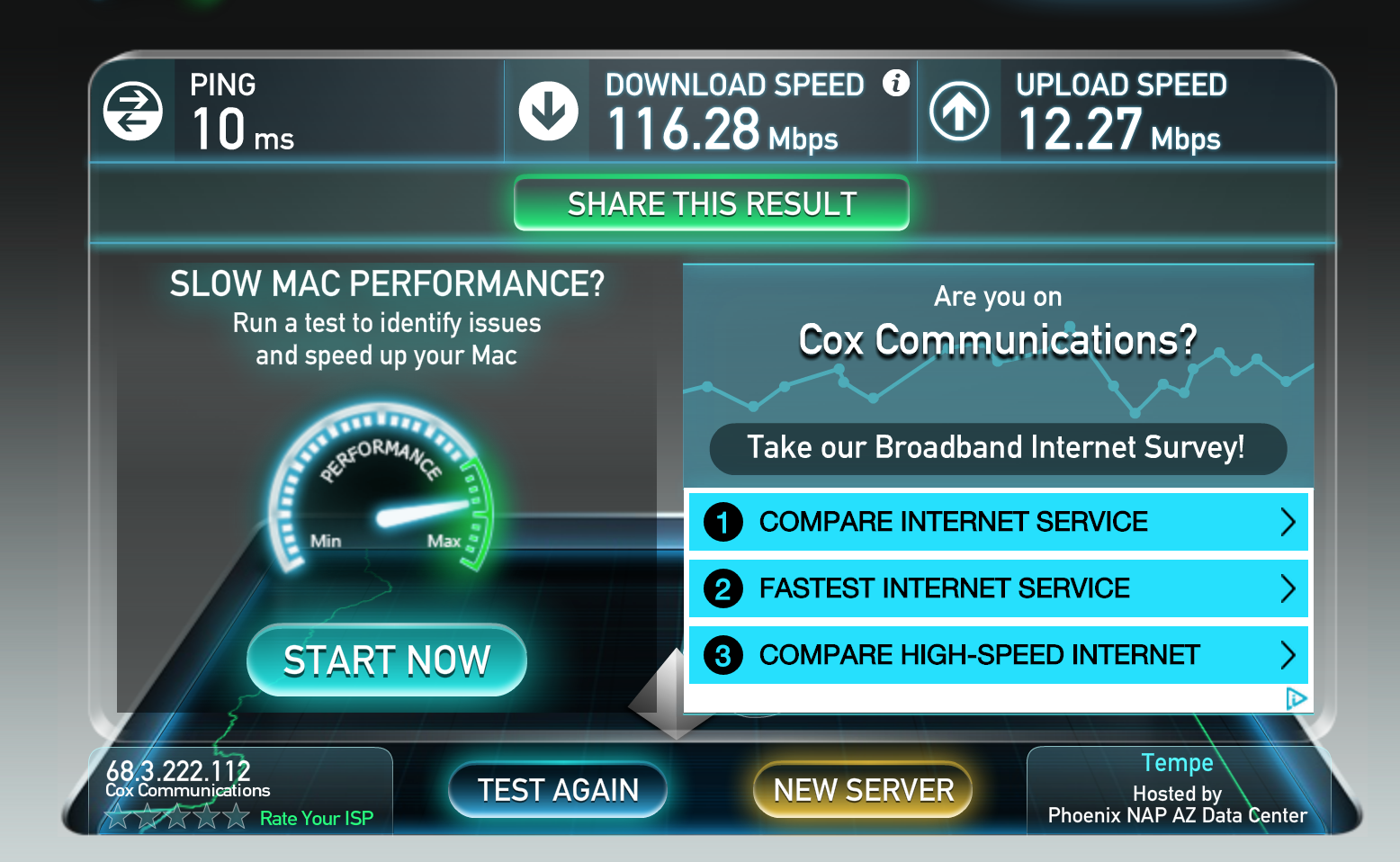This screenshot has width=1400, height=862.
Task: Open the Rate Your ISP link
Action: 317,818
